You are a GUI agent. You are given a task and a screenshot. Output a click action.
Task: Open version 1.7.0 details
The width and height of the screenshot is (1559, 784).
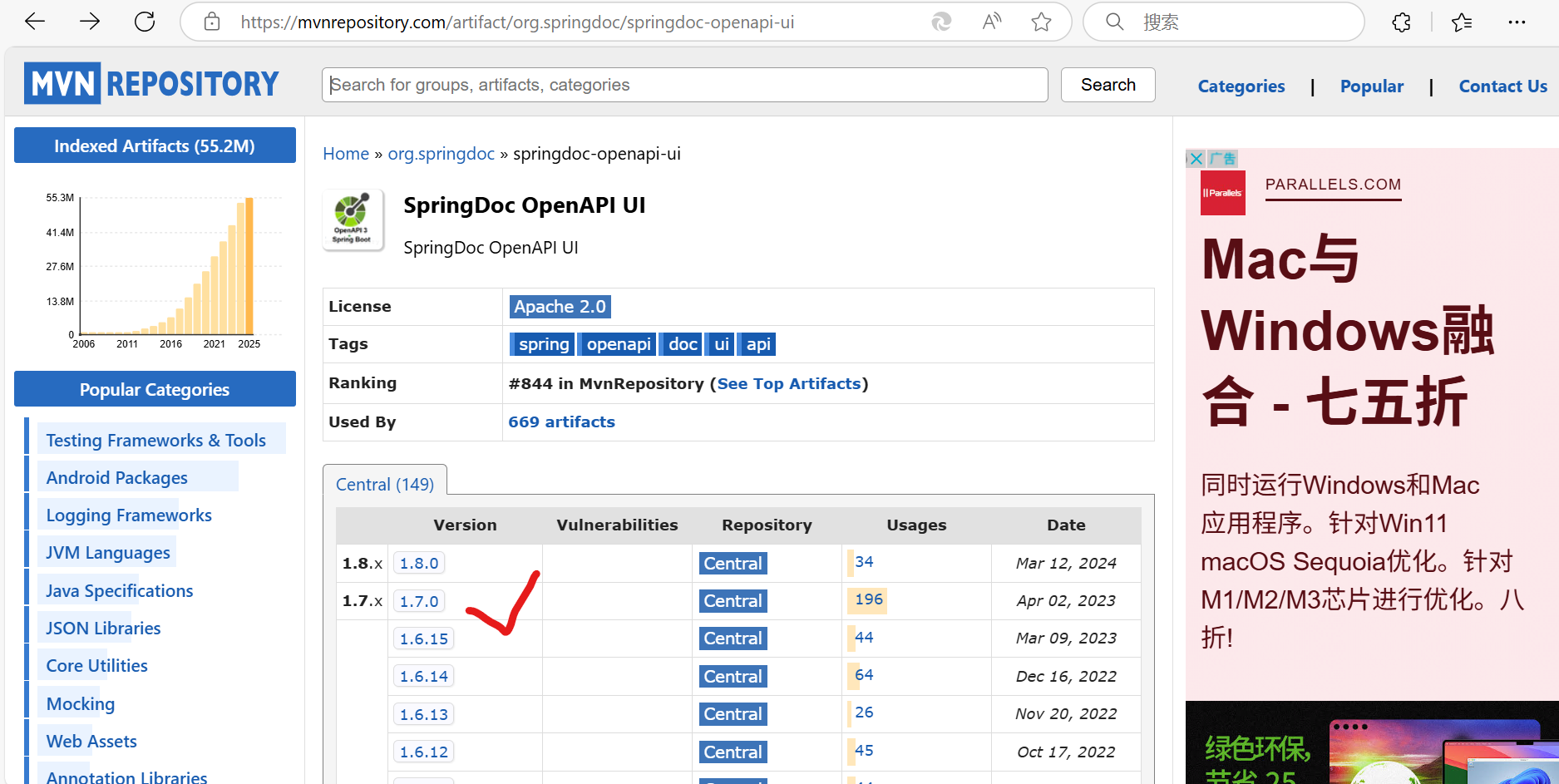coord(419,600)
